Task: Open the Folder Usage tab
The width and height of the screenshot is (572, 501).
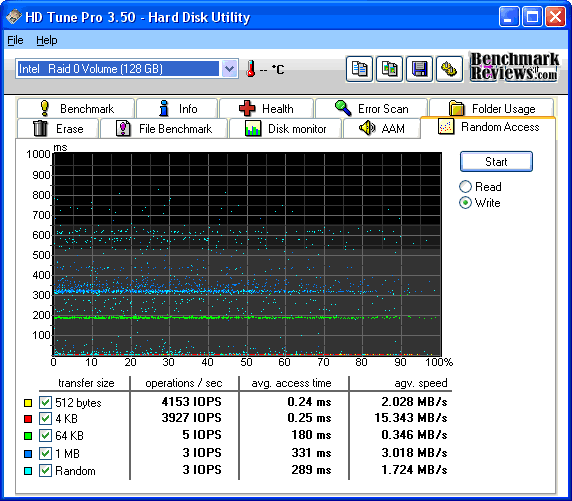Action: coord(492,108)
